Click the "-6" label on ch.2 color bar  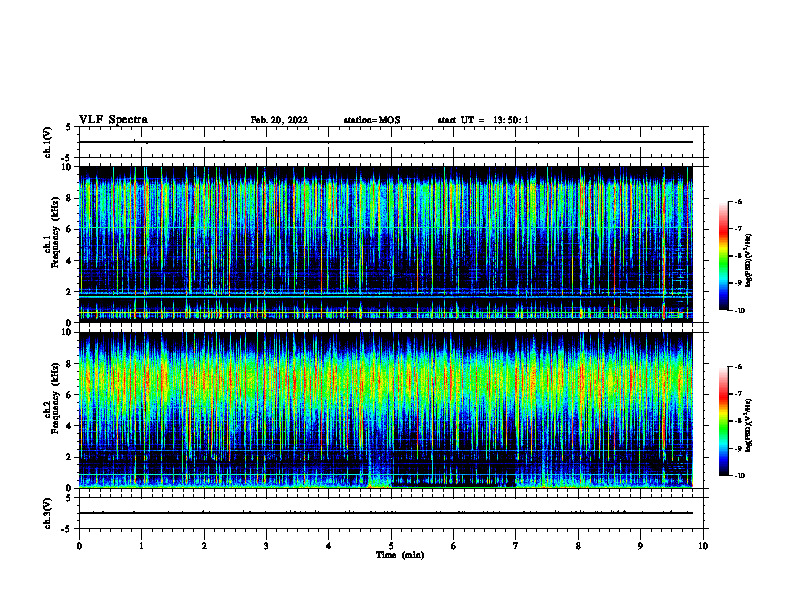738,367
